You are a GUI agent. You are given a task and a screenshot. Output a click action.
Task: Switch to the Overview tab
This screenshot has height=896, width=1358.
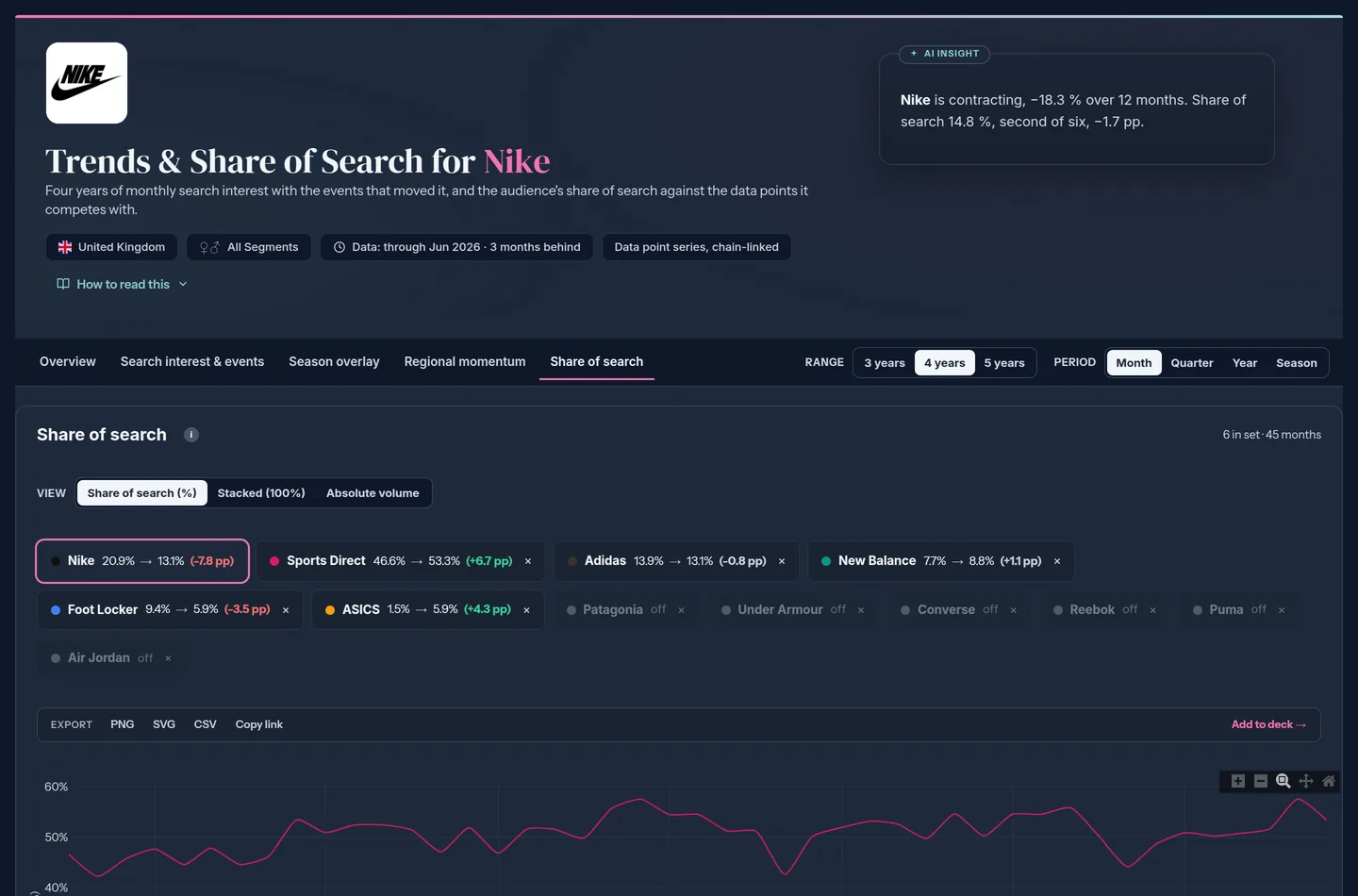tap(68, 361)
